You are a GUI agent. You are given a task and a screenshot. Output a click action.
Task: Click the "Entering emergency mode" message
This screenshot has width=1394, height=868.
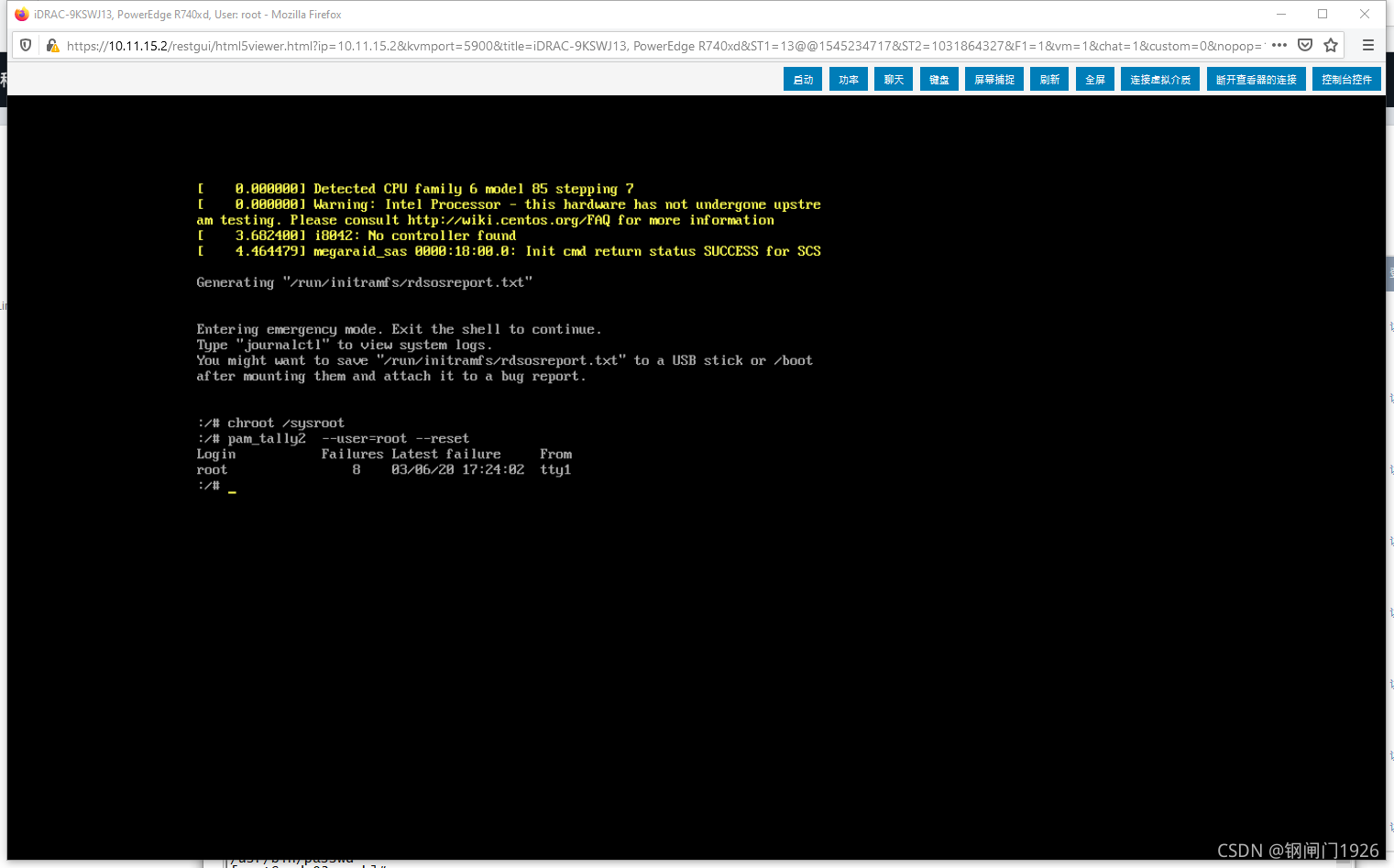[x=399, y=329]
